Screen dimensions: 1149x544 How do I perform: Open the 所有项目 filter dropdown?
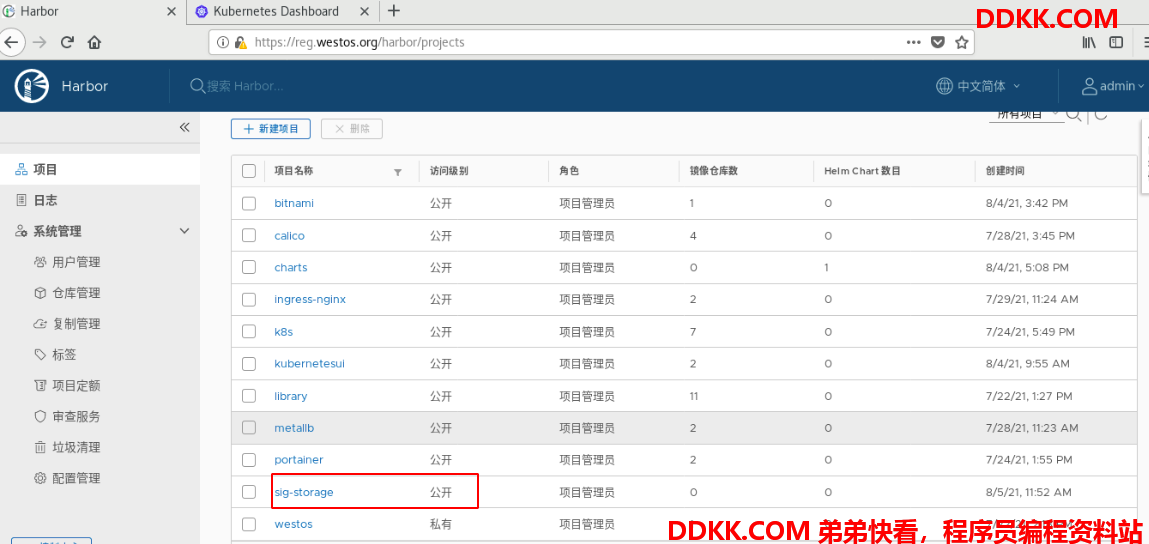pyautogui.click(x=1028, y=114)
